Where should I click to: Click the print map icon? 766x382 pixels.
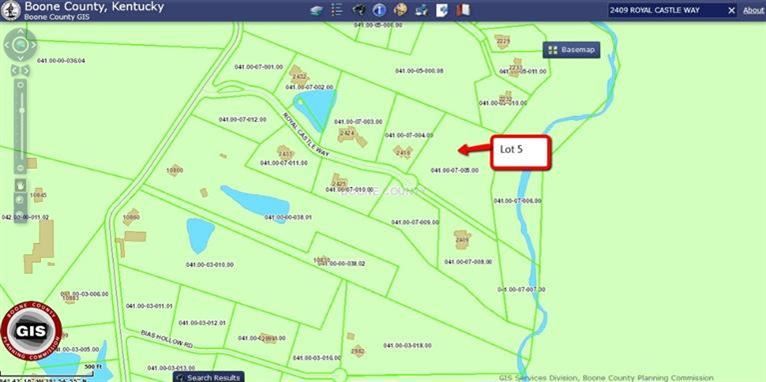[x=422, y=10]
